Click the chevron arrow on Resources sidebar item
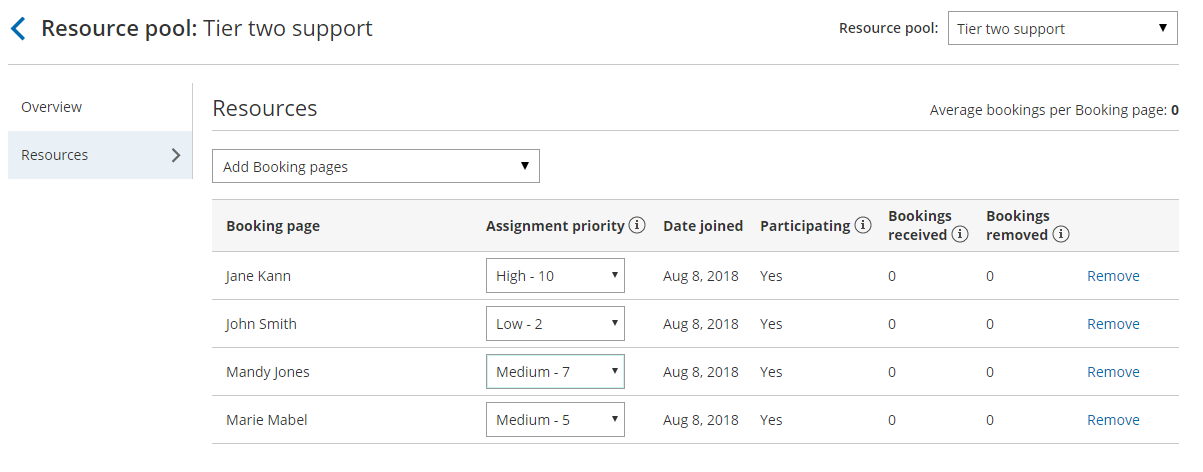The image size is (1203, 472). tap(176, 155)
